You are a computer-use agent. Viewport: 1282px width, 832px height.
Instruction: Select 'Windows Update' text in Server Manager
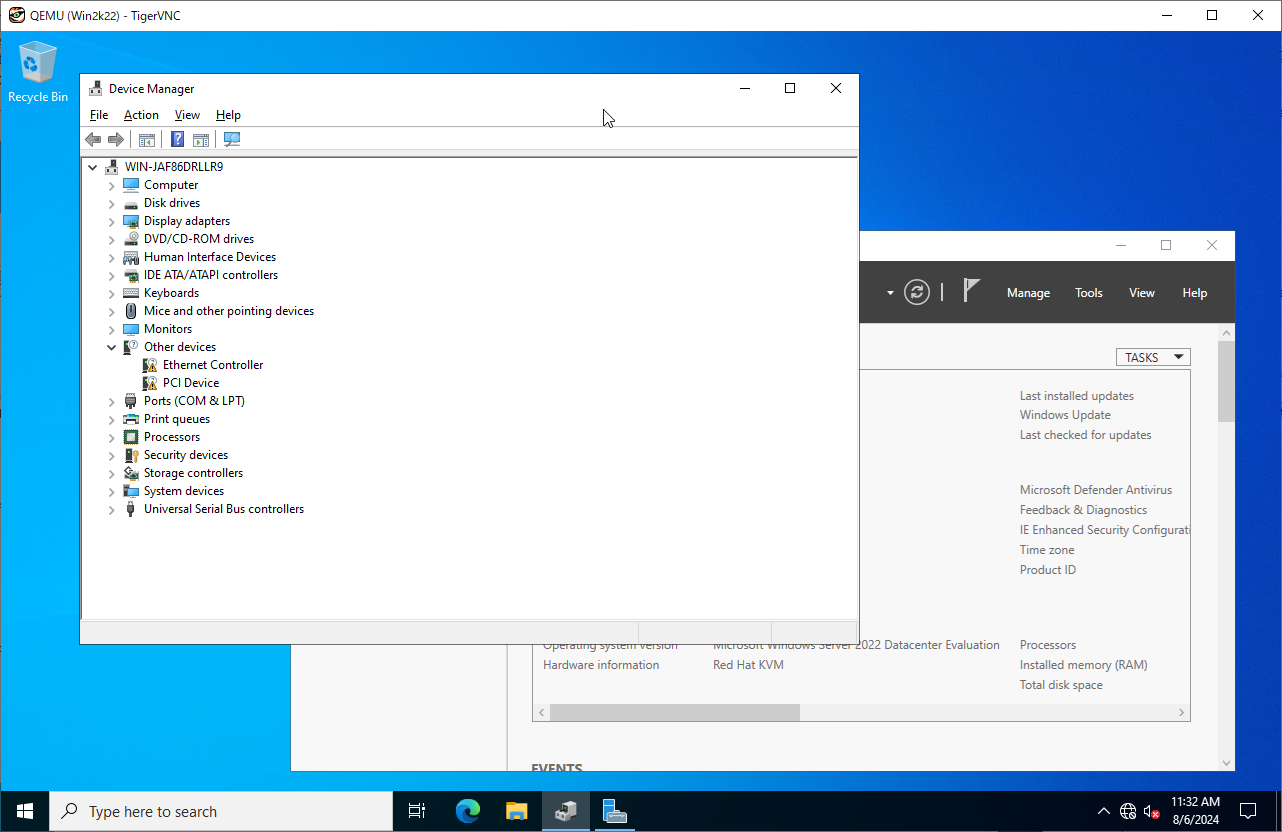[1065, 415]
